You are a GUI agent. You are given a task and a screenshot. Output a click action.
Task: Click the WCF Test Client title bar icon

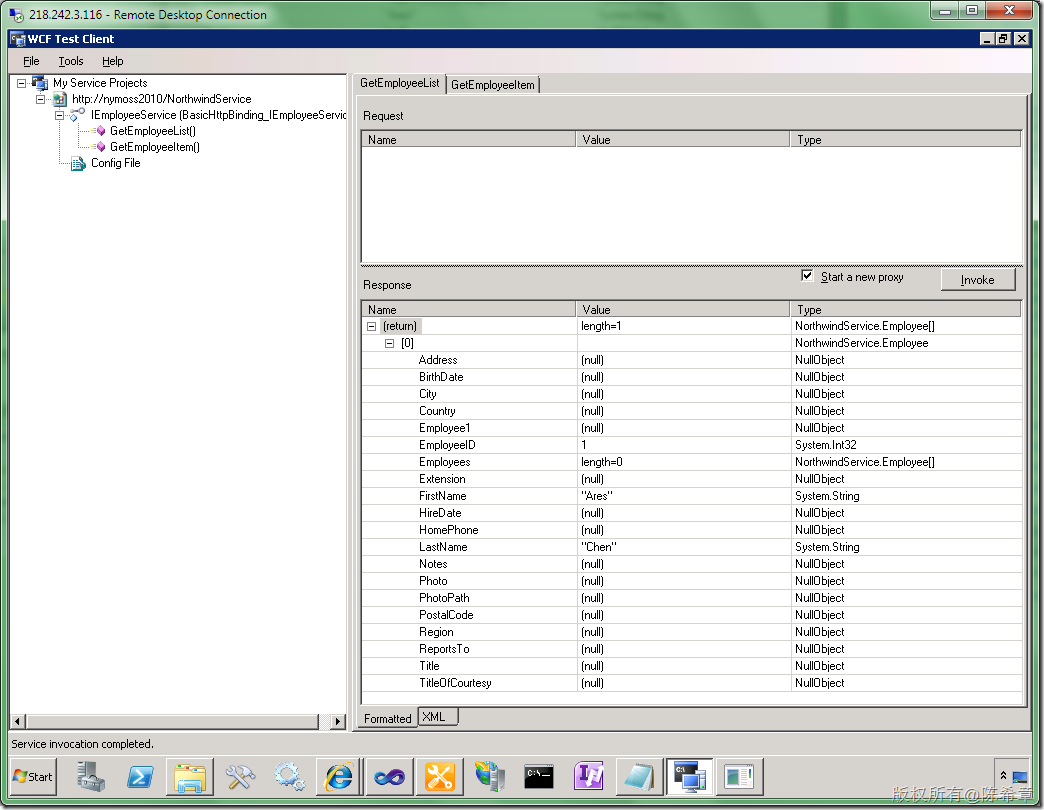coord(18,39)
